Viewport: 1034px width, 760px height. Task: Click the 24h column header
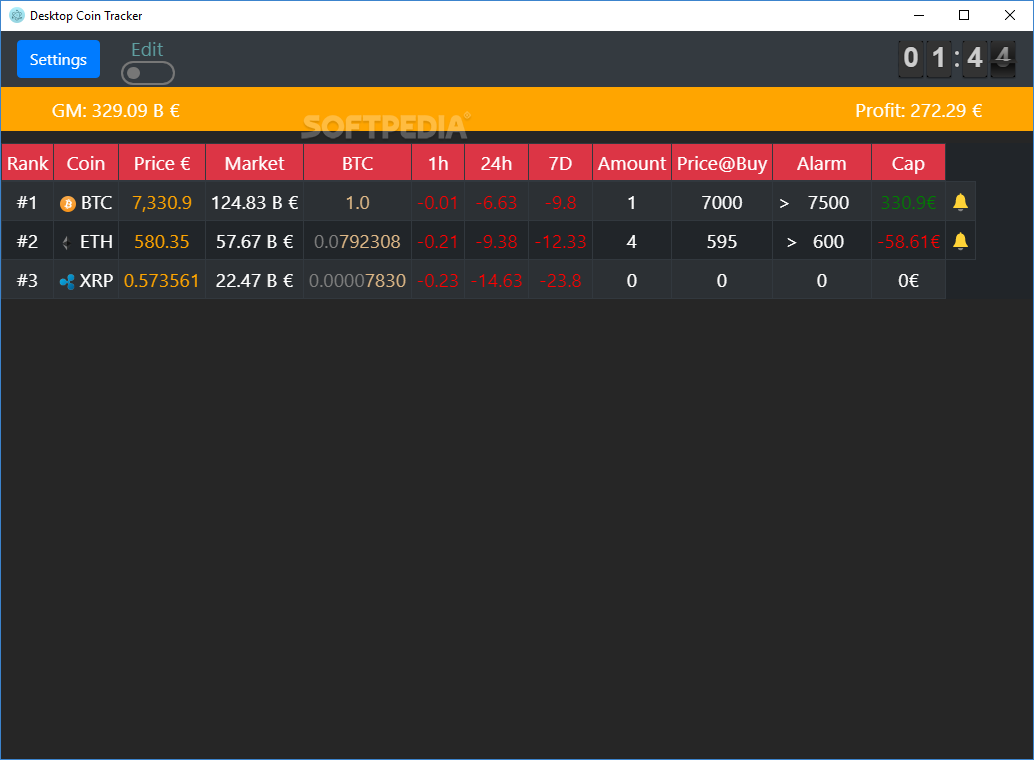coord(496,163)
